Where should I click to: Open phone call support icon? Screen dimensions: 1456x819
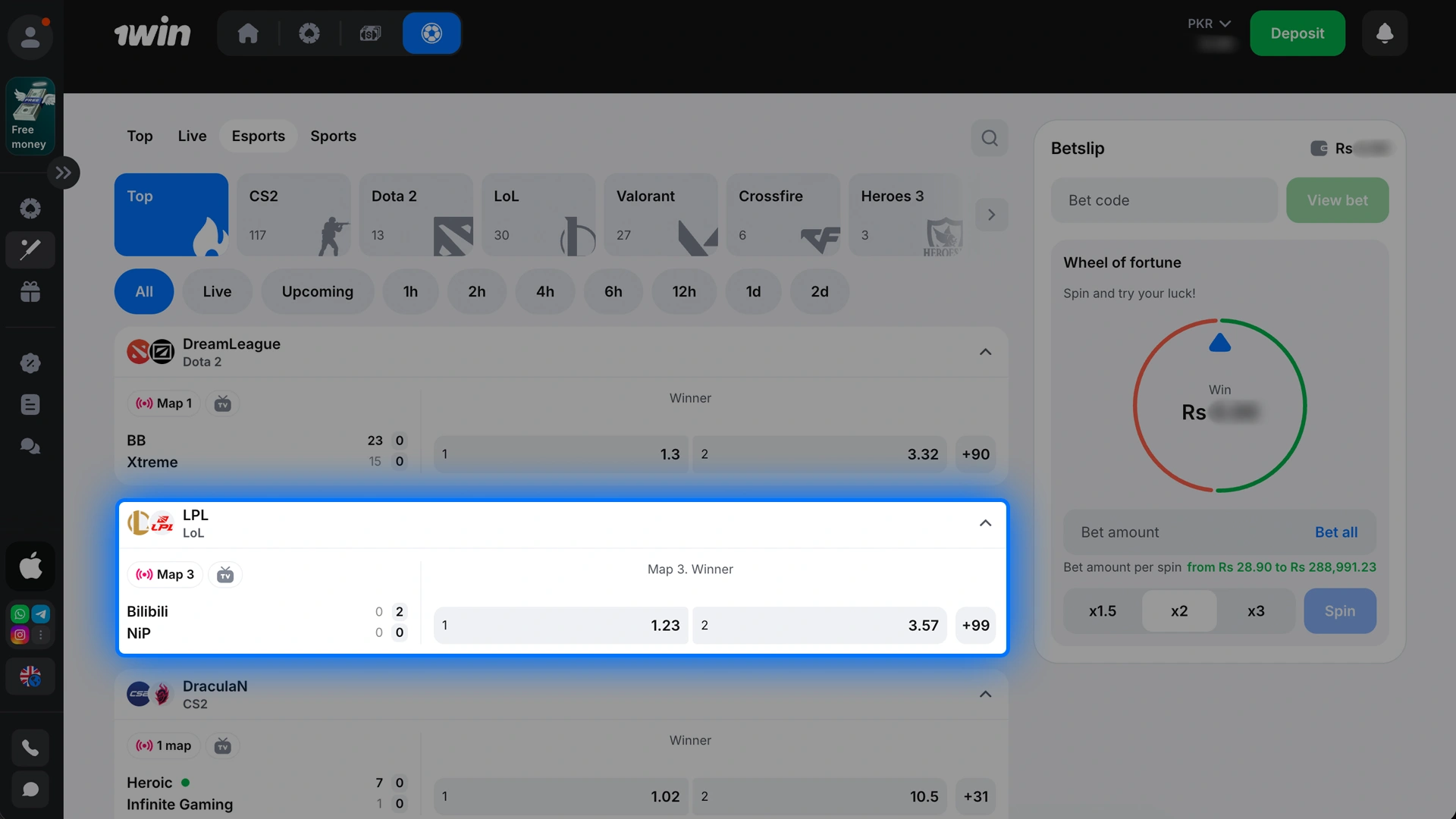coord(30,748)
